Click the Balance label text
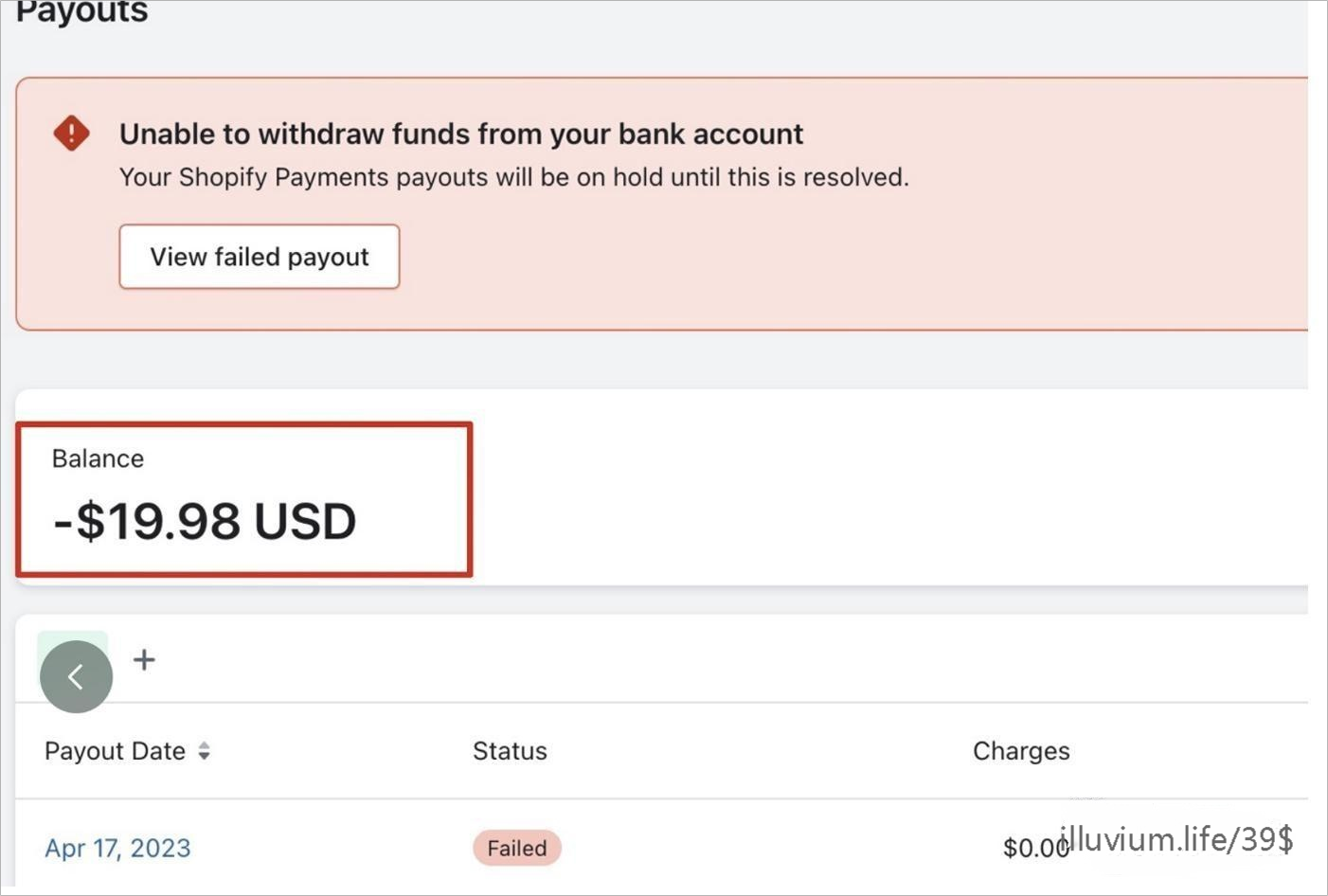The image size is (1328, 896). point(98,458)
